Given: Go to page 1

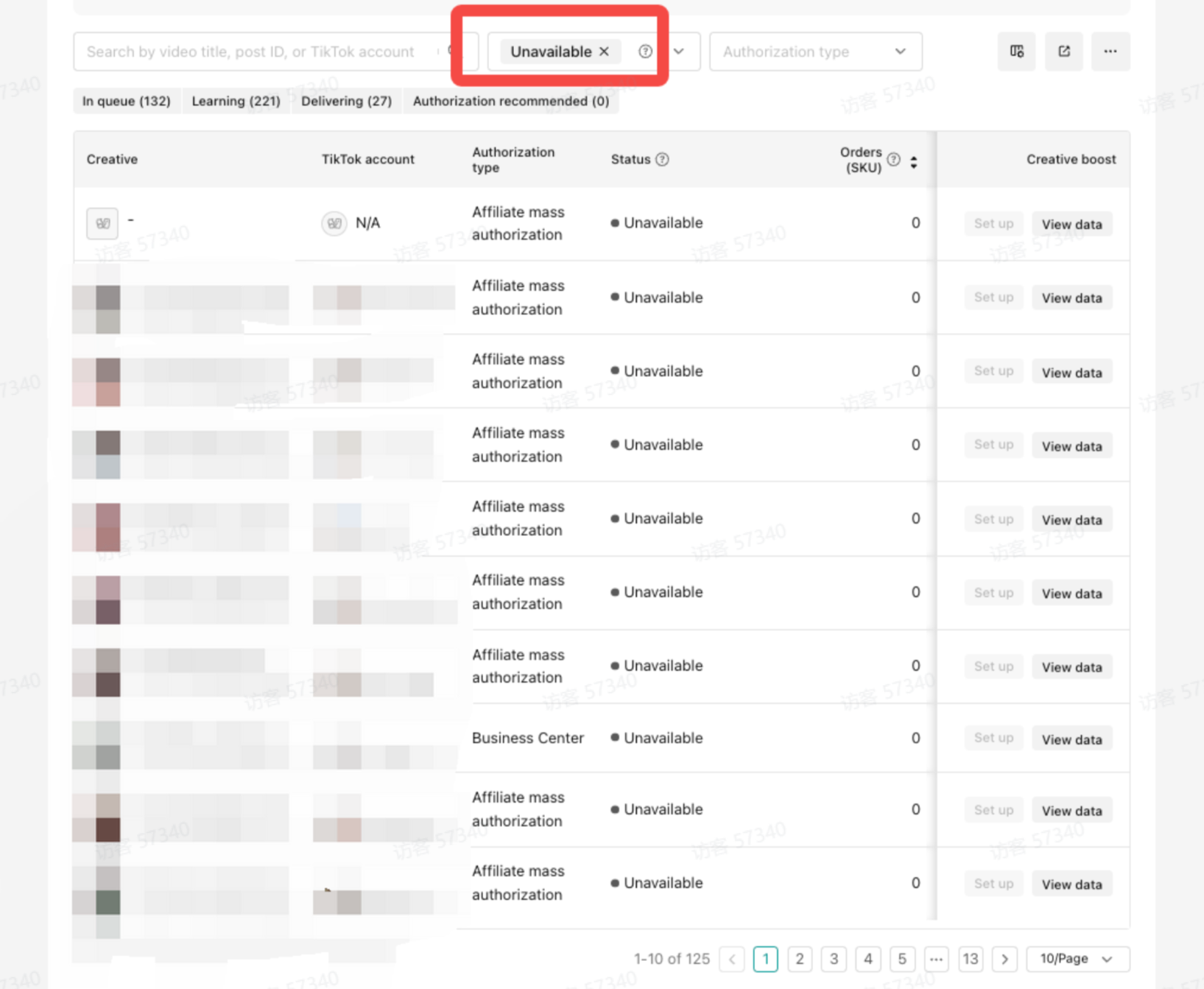Looking at the screenshot, I should (766, 959).
